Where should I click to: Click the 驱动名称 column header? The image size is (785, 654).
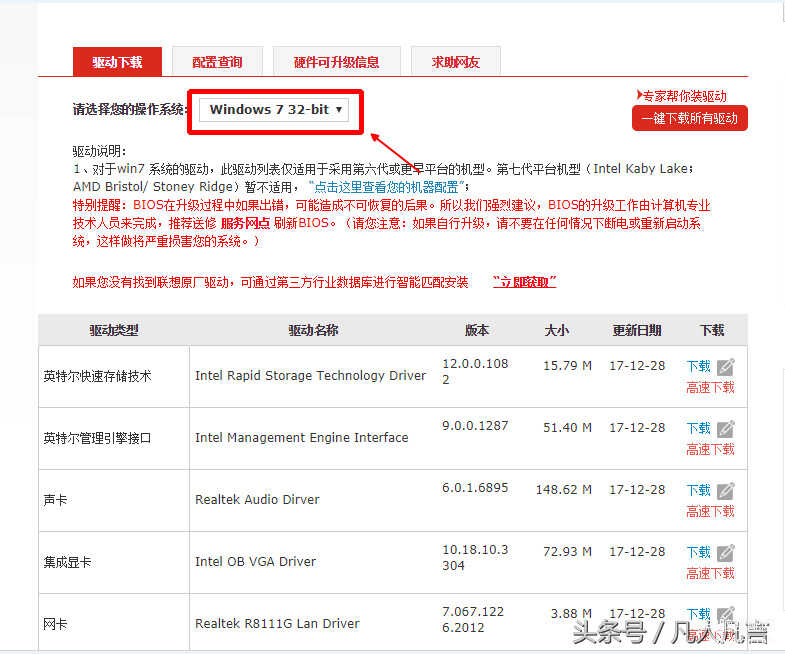(313, 331)
